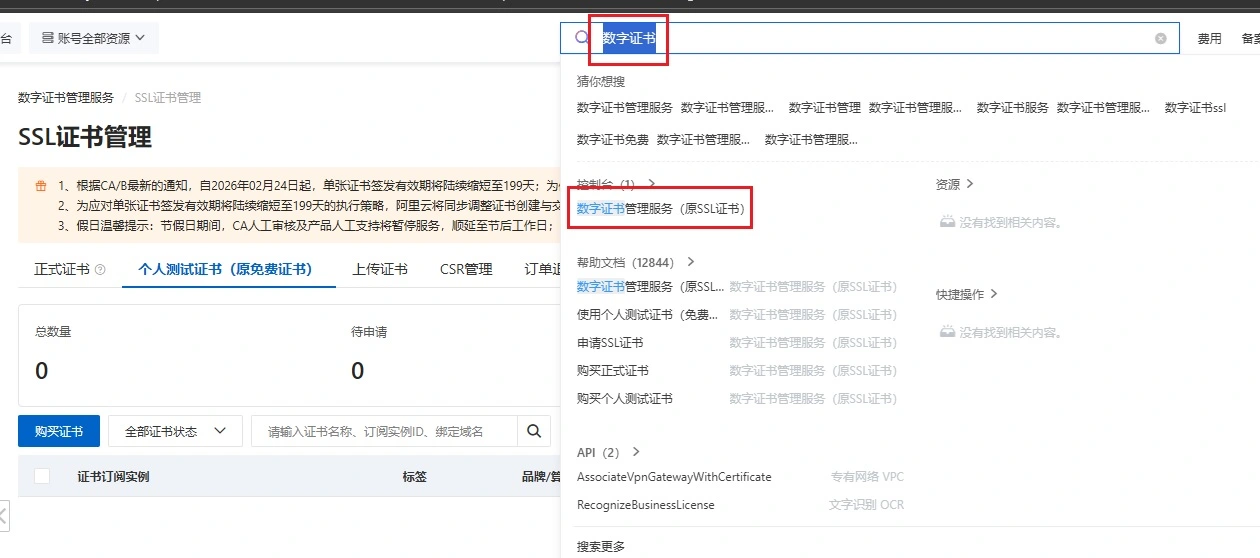Click the help icon next to 正式证书 tab
This screenshot has width=1260, height=558.
(100, 270)
